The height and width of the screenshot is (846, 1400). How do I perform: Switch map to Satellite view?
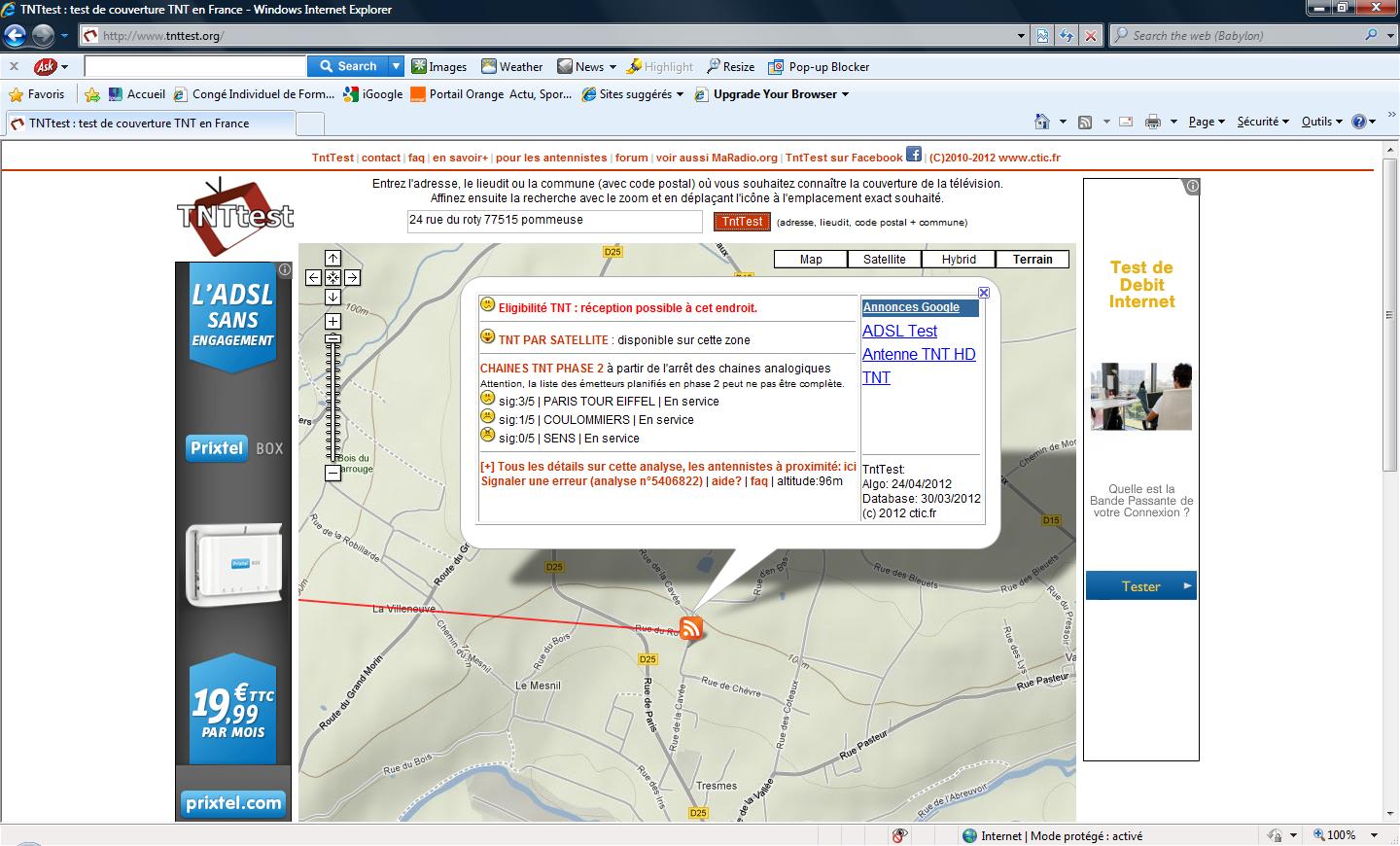coord(885,260)
